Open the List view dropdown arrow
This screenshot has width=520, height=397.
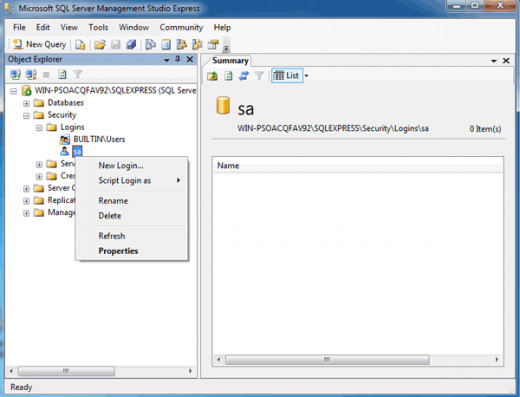(x=306, y=76)
